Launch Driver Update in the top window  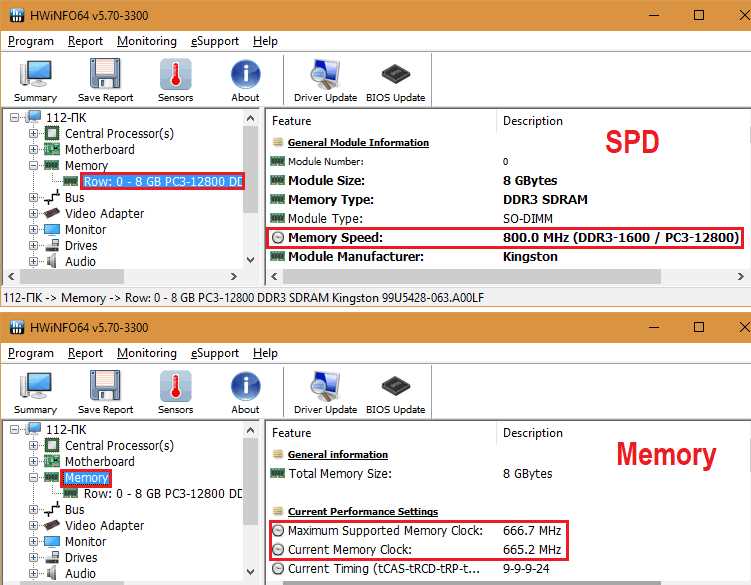pos(325,81)
